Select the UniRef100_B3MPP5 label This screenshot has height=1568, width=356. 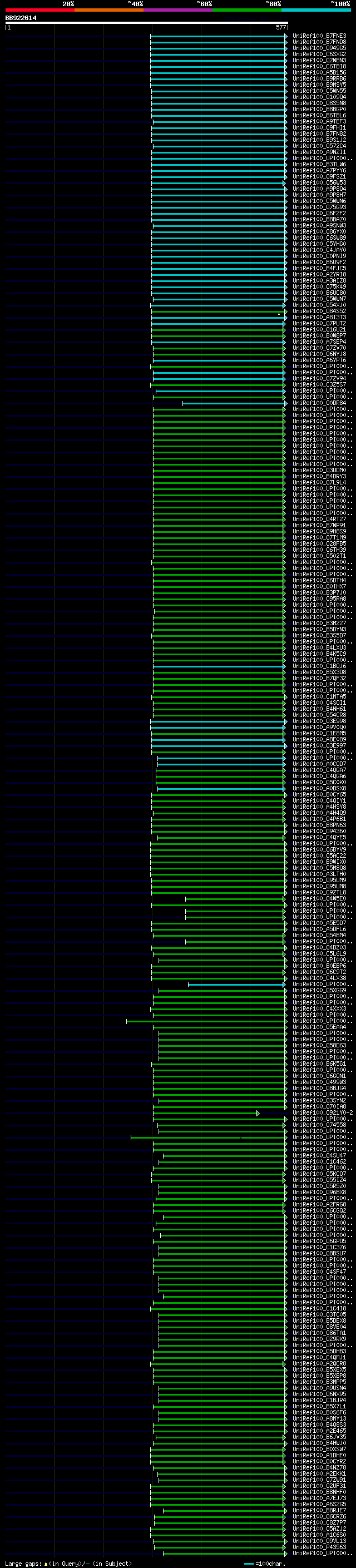click(319, 1382)
